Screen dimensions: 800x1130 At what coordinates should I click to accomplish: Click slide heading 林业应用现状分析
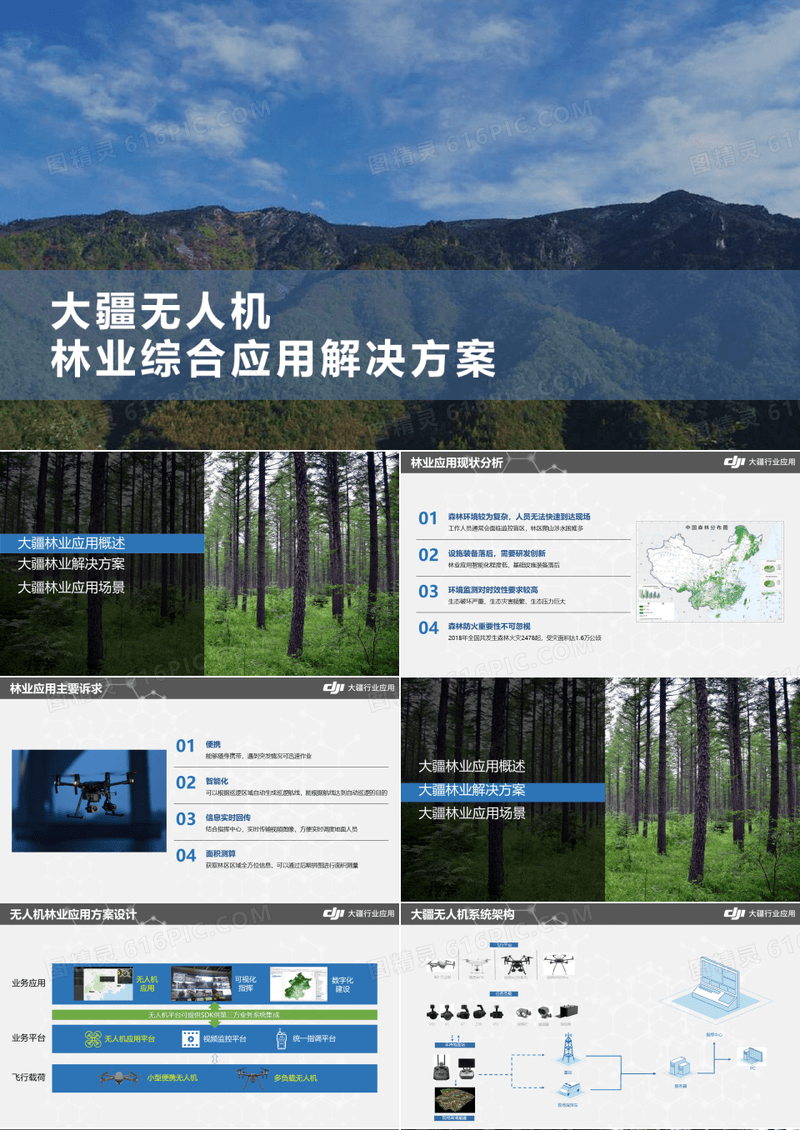point(457,463)
